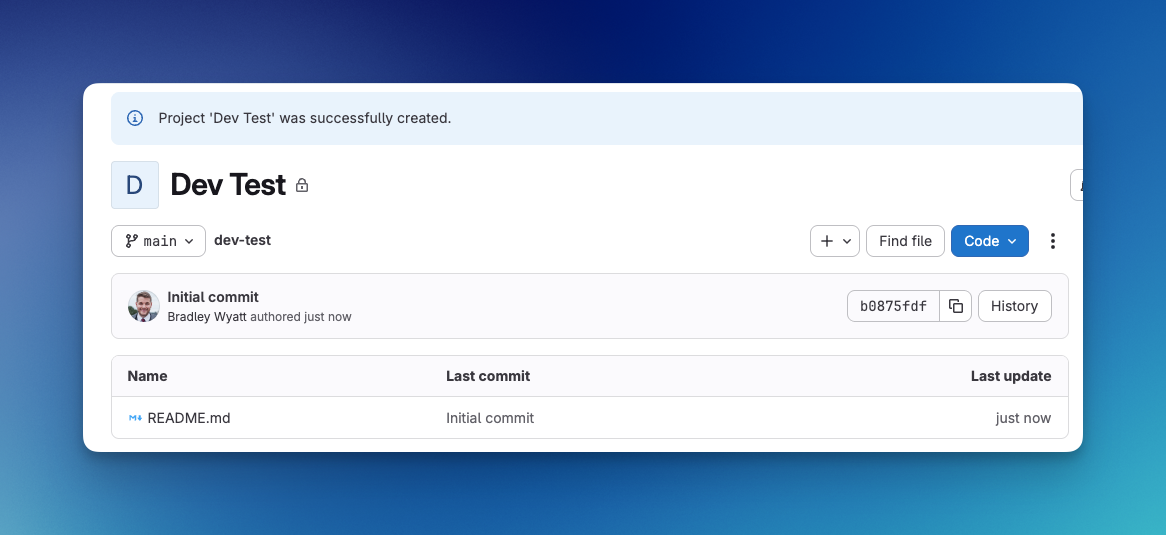Select the dev-test breadcrumb path
1166x535 pixels.
(242, 240)
